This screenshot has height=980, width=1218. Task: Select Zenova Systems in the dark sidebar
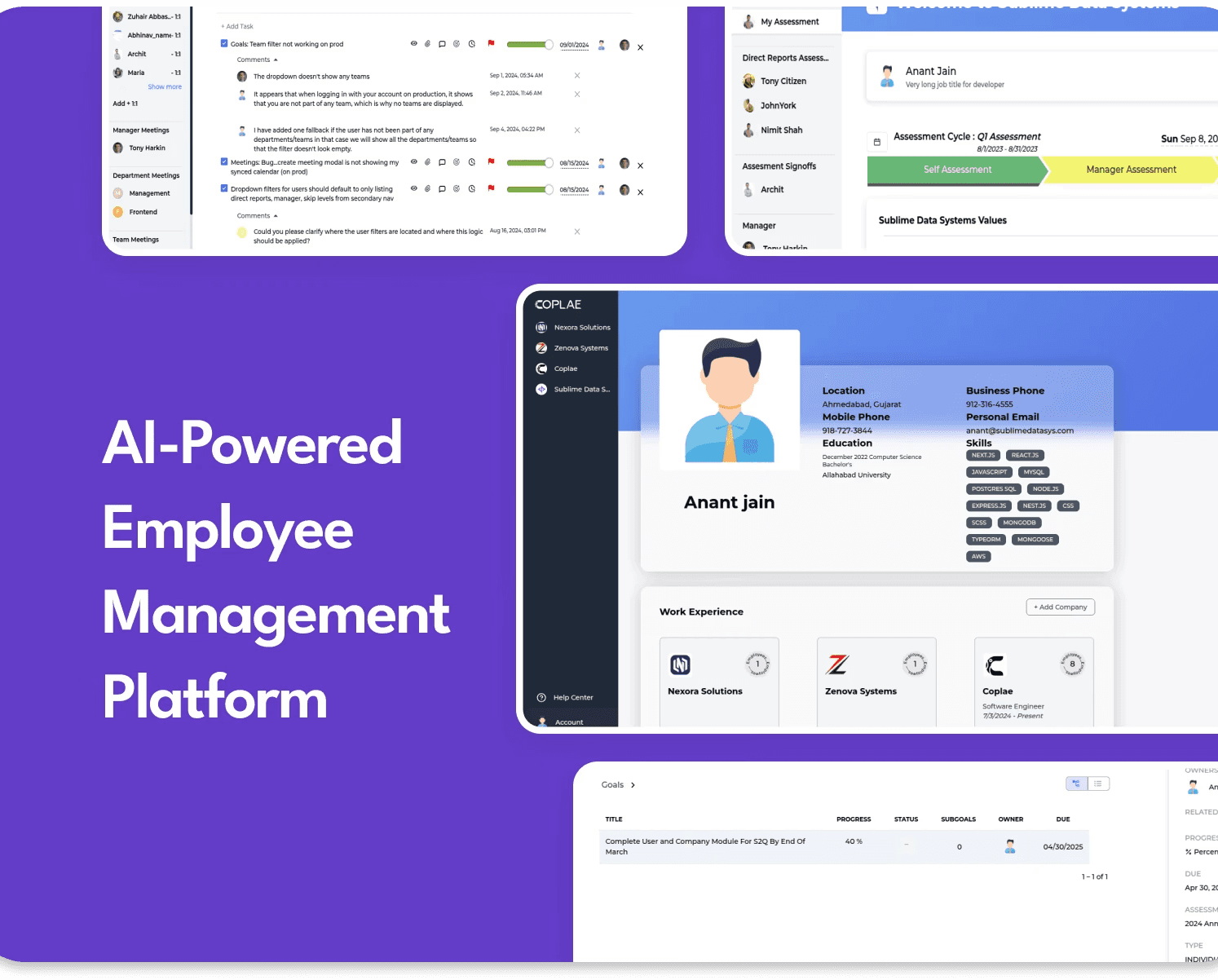(x=572, y=348)
